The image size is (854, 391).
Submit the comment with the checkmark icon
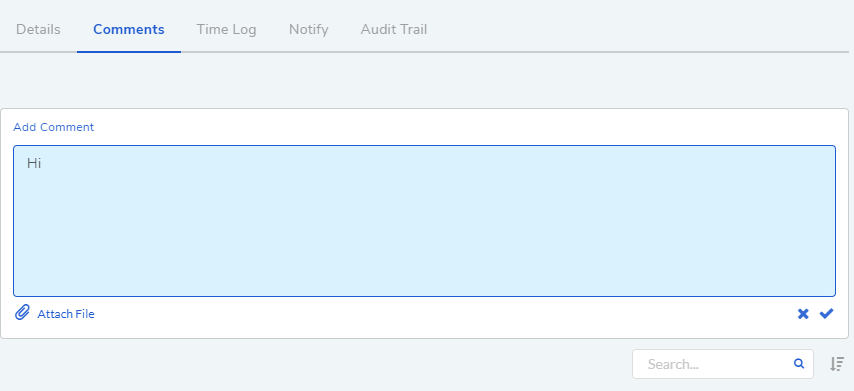coord(826,313)
